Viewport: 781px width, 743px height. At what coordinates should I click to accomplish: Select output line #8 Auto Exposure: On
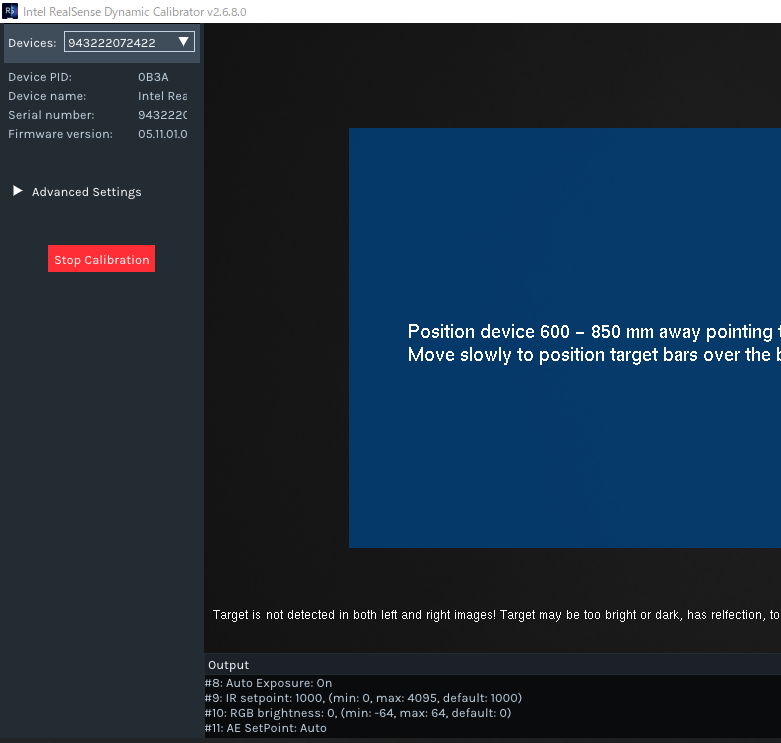(x=268, y=683)
